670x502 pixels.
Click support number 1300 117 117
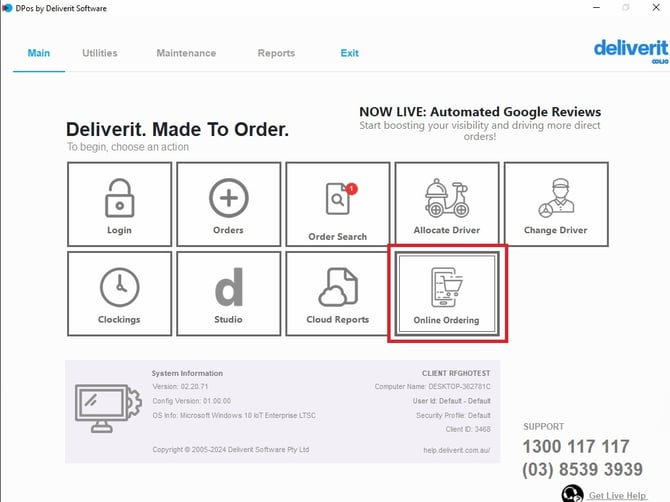pos(576,446)
